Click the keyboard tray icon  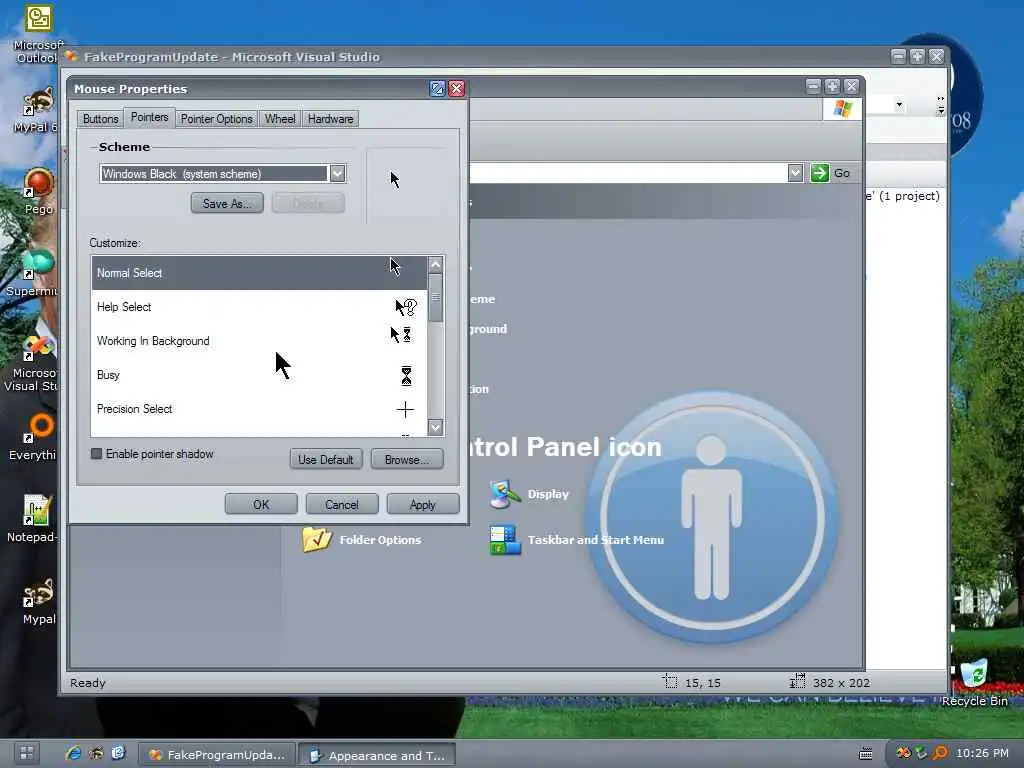pos(866,754)
